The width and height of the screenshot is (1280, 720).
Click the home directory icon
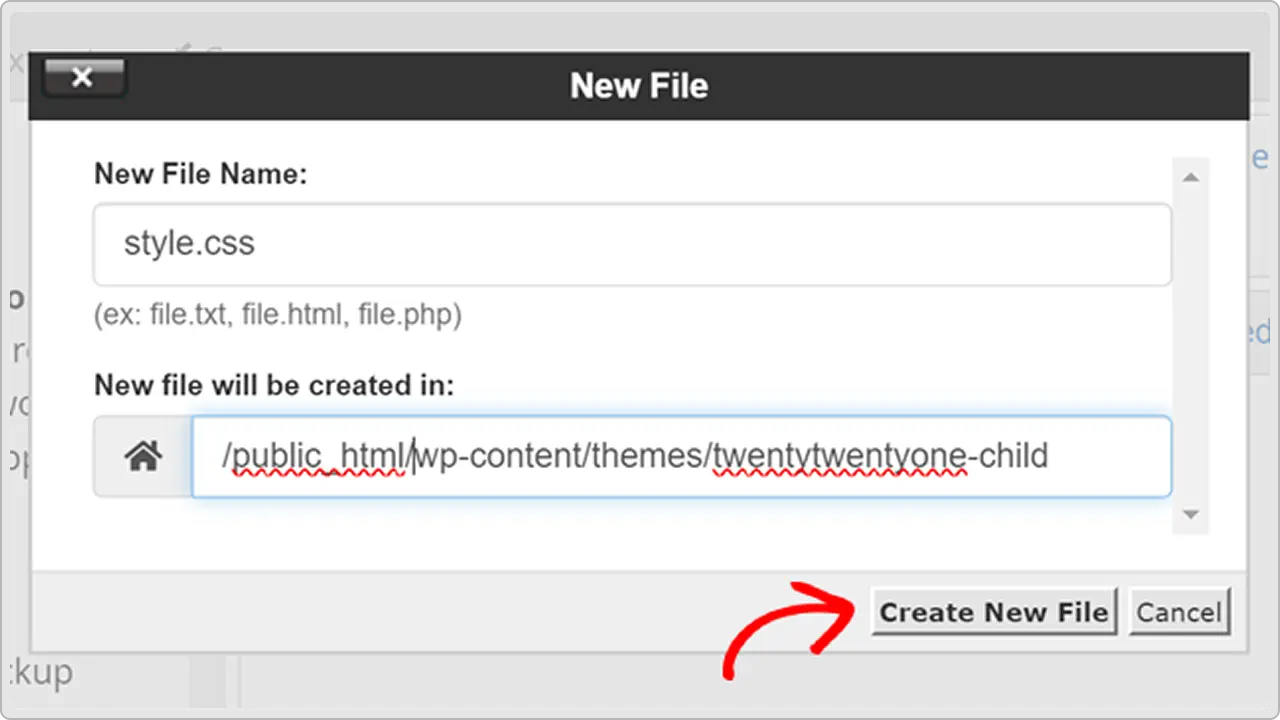[143, 457]
